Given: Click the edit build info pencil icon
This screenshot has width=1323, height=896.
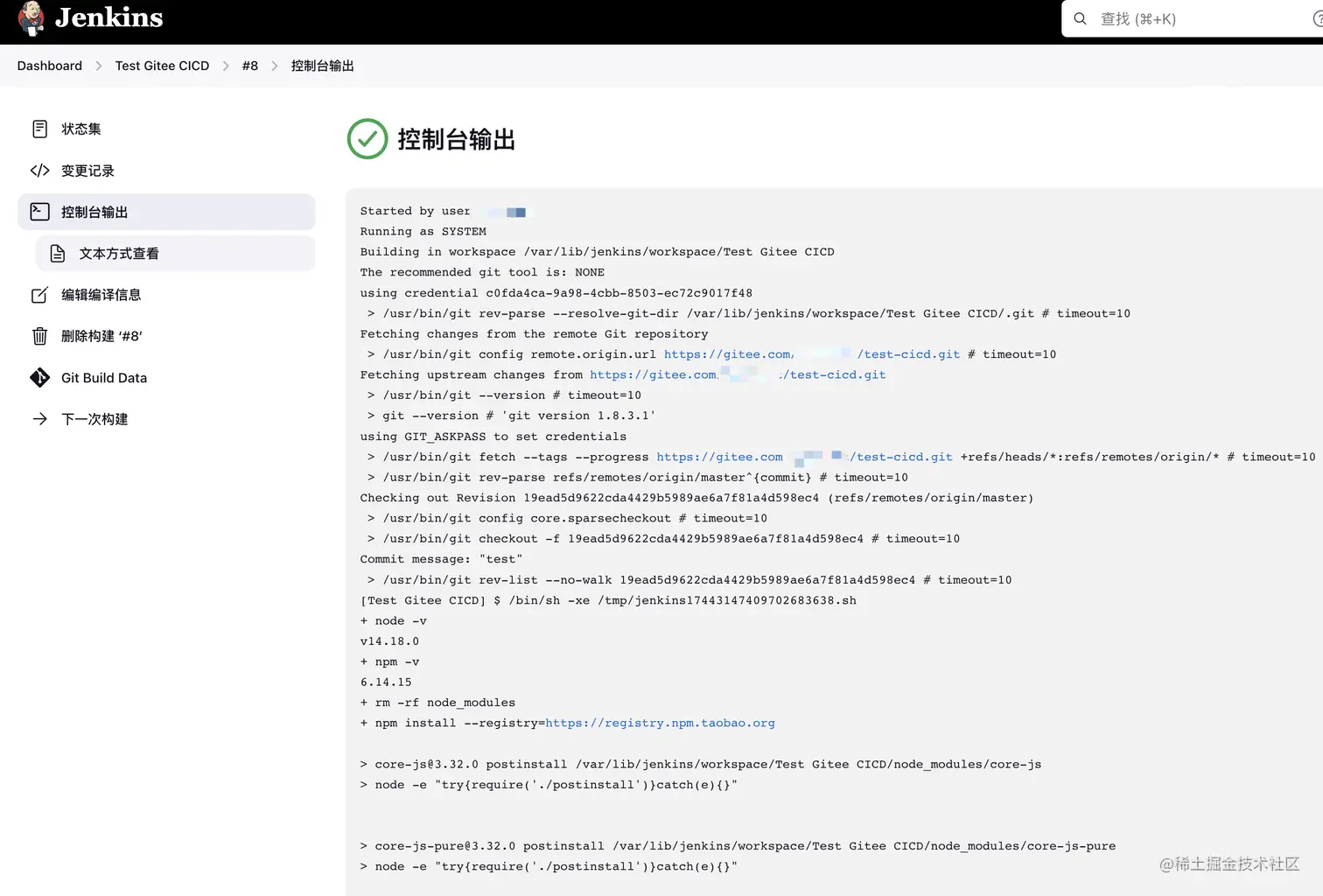Looking at the screenshot, I should [x=39, y=295].
